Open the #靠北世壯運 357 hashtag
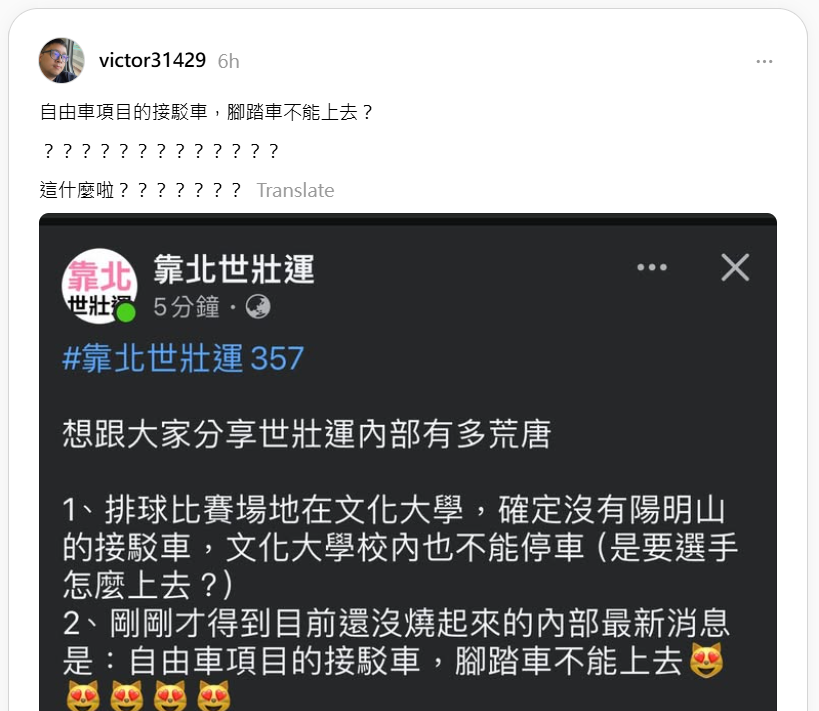819x711 pixels. pyautogui.click(x=183, y=358)
